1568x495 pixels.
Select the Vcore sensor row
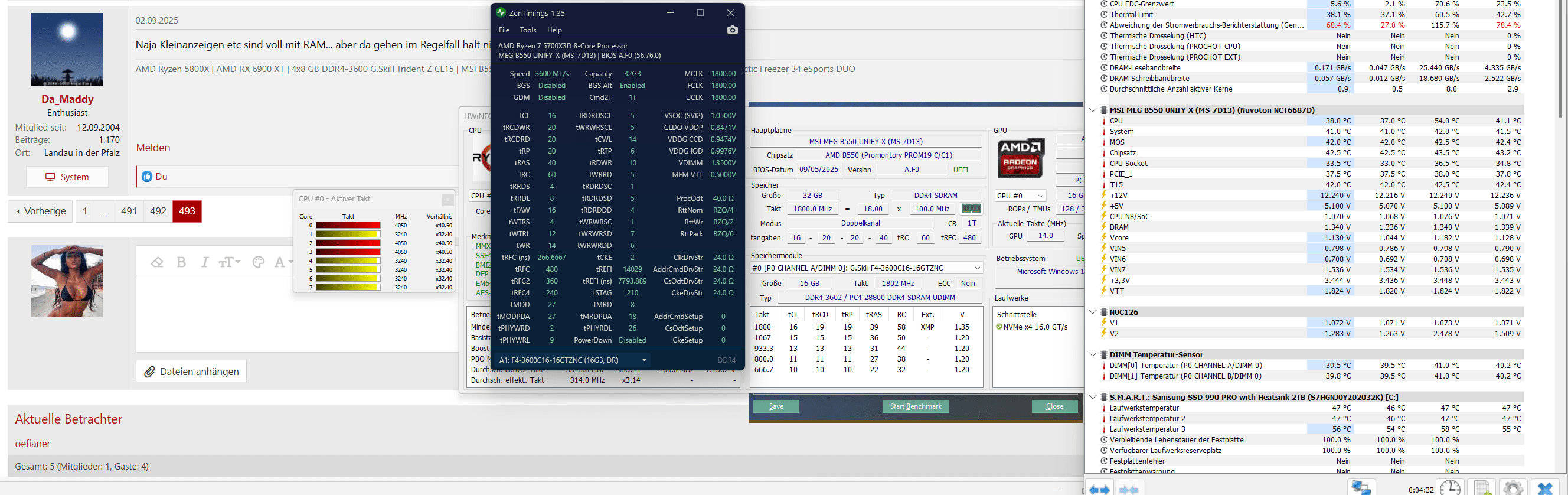1312,238
